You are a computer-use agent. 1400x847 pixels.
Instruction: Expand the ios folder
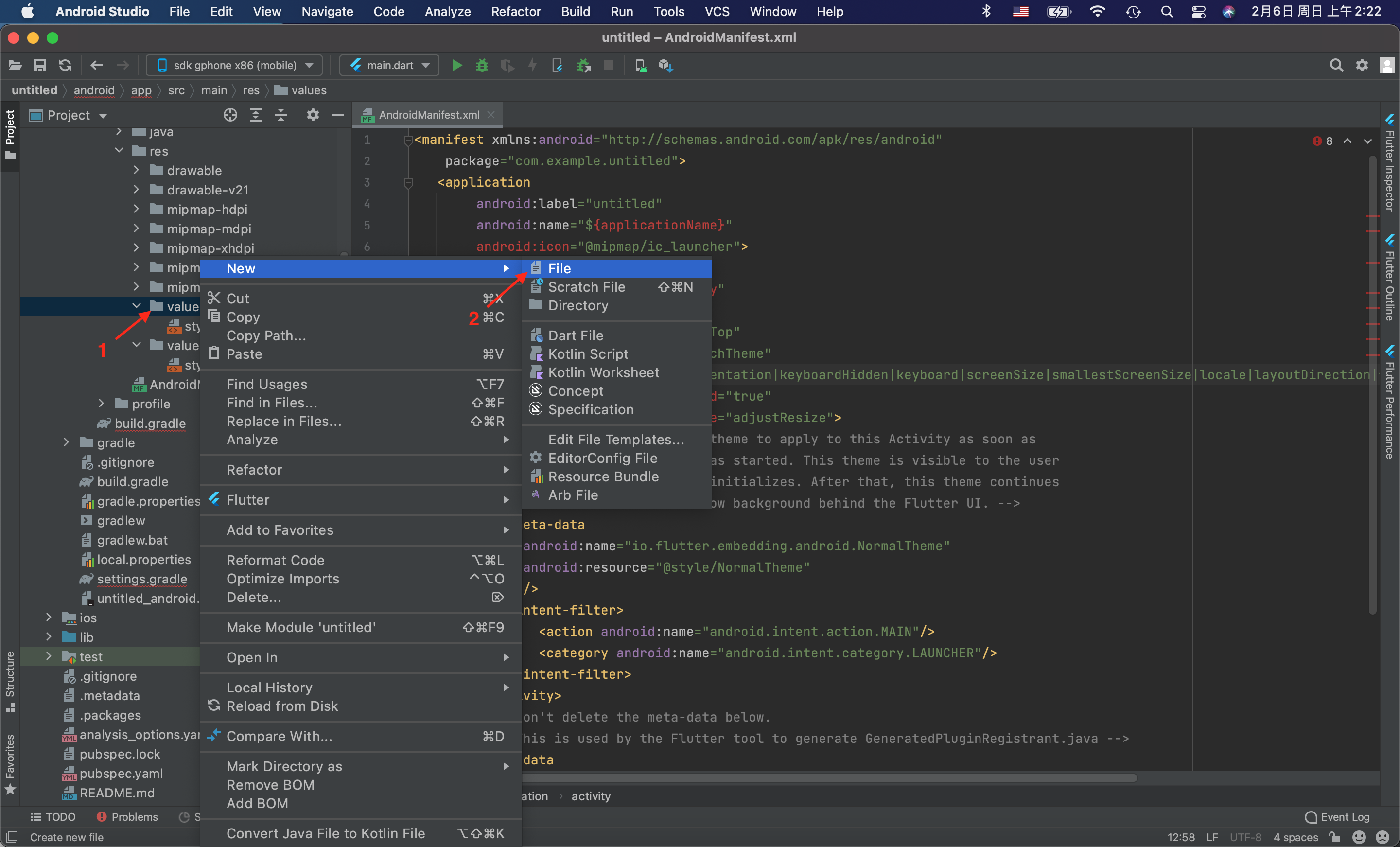[49, 618]
